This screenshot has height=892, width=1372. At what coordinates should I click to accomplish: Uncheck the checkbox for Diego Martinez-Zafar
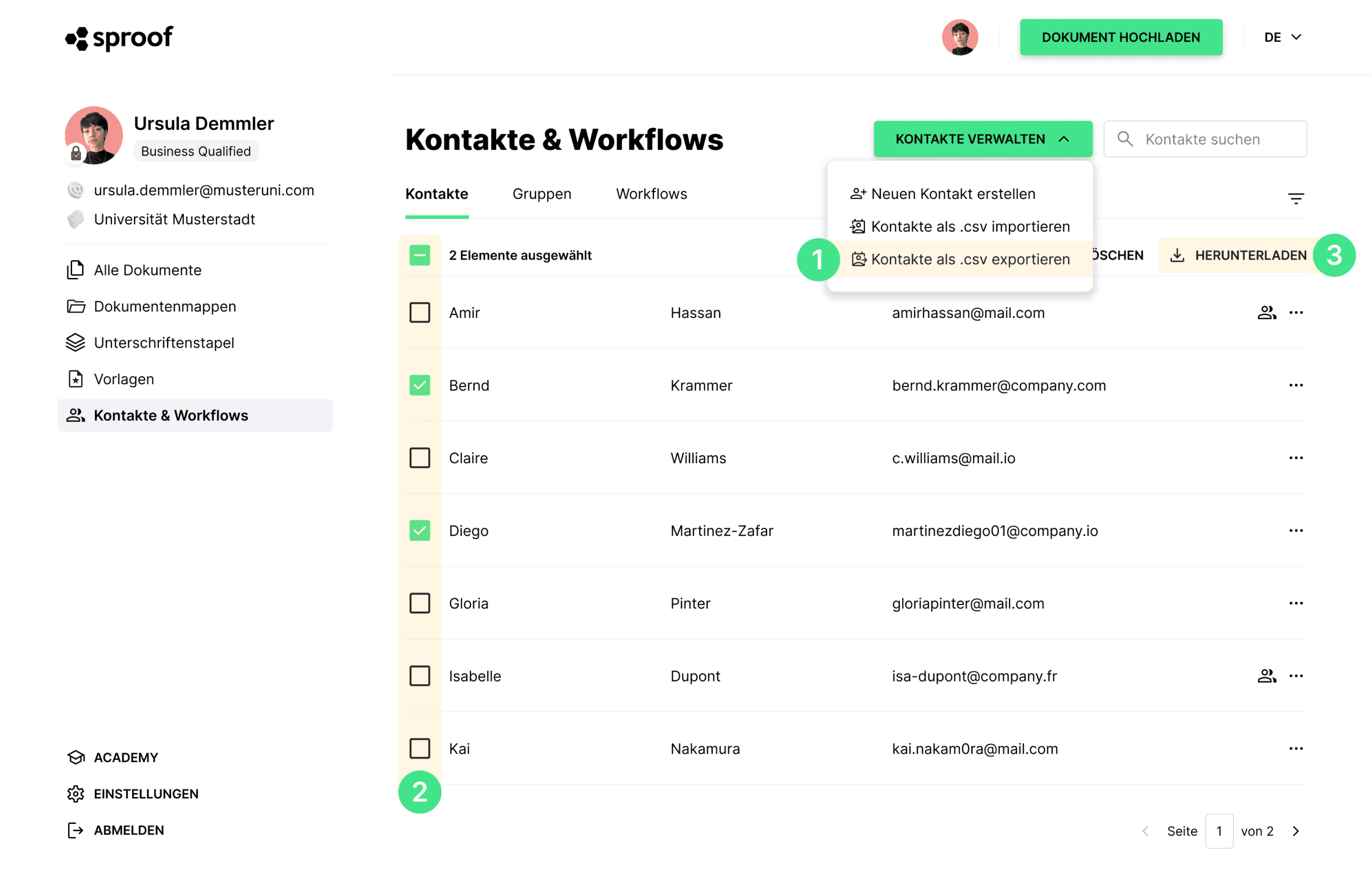click(420, 531)
